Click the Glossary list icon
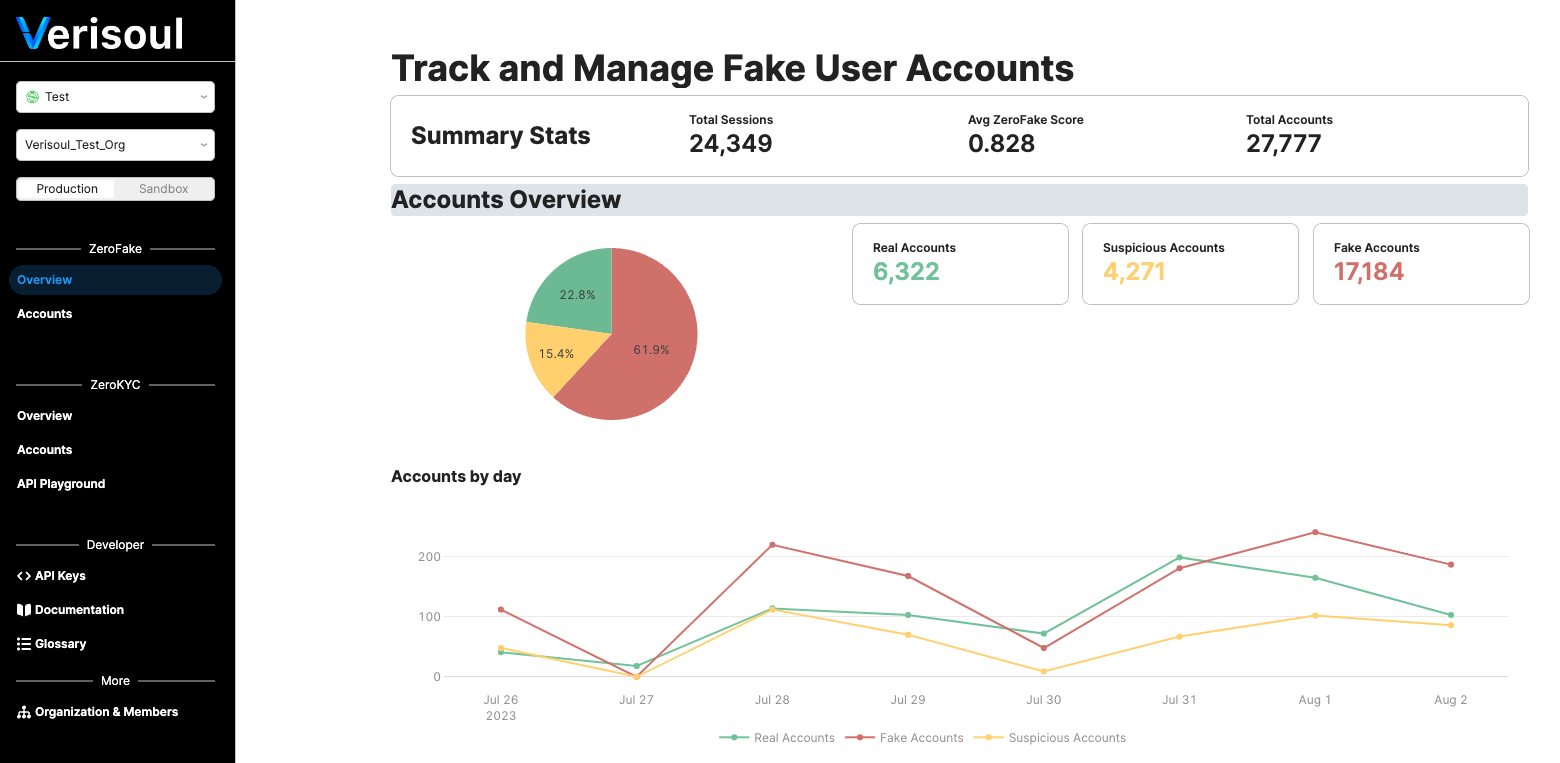The height and width of the screenshot is (763, 1560). 24,644
